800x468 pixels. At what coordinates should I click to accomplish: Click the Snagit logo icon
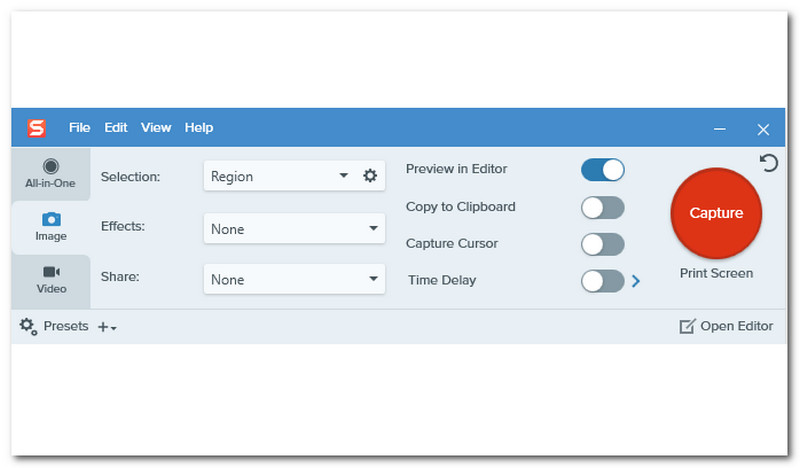37,128
